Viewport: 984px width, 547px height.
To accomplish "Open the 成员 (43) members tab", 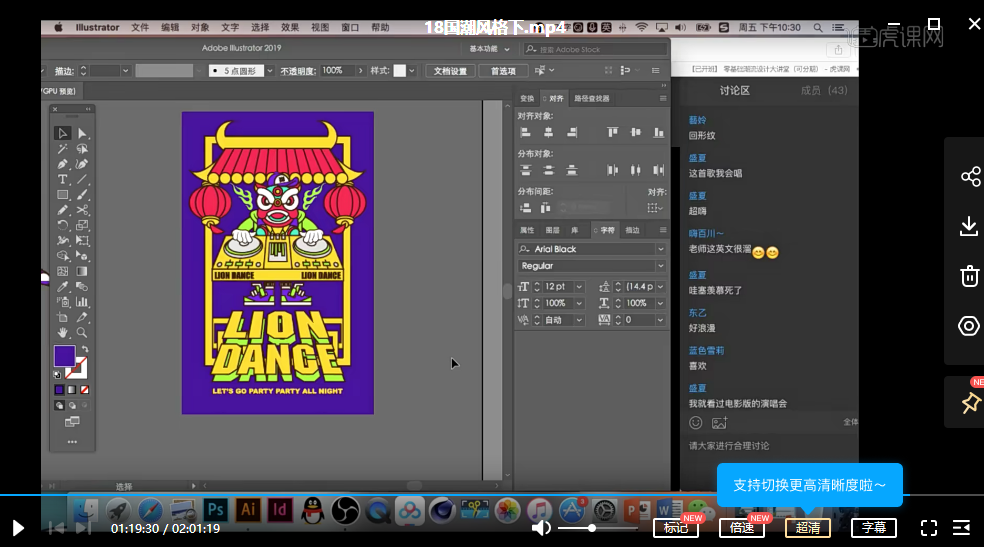I will point(823,91).
